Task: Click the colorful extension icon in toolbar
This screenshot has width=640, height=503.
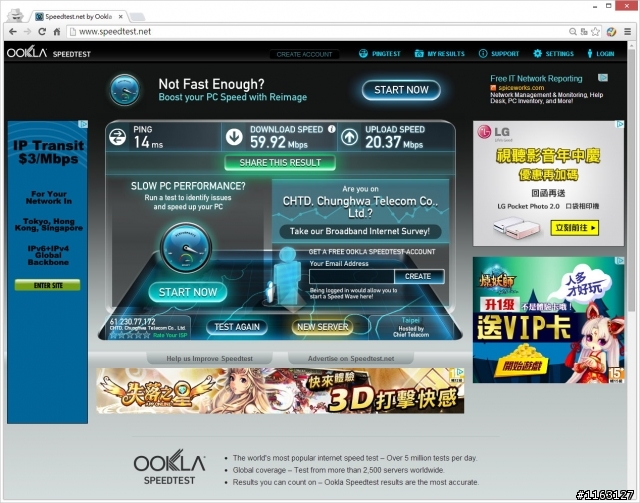Action: click(611, 31)
